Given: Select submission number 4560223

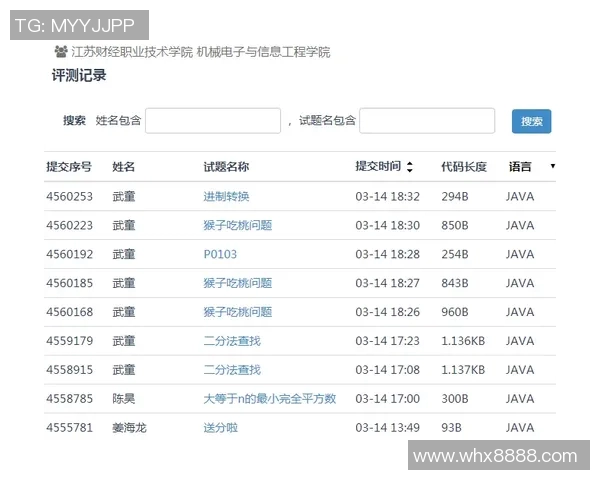Looking at the screenshot, I should (69, 225).
